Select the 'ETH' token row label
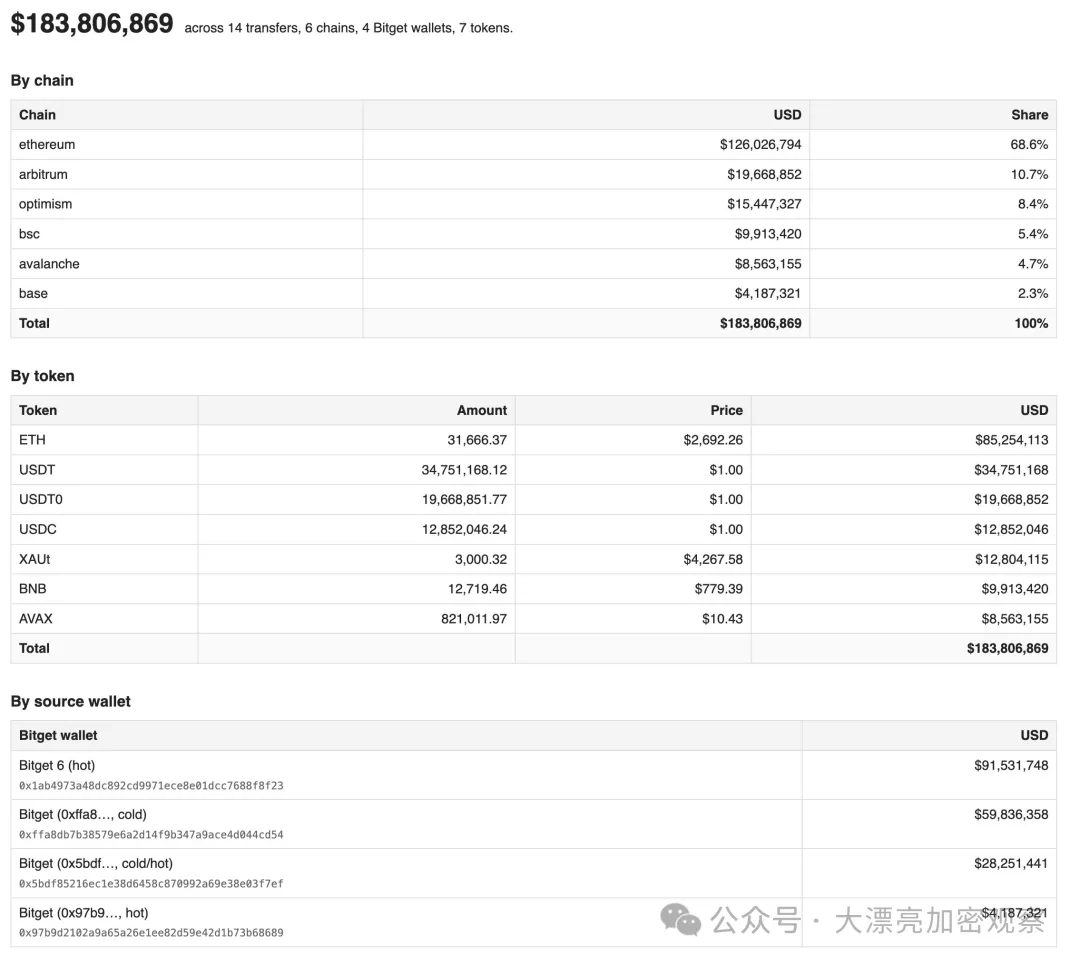Viewport: 1080px width, 964px height. 32,440
